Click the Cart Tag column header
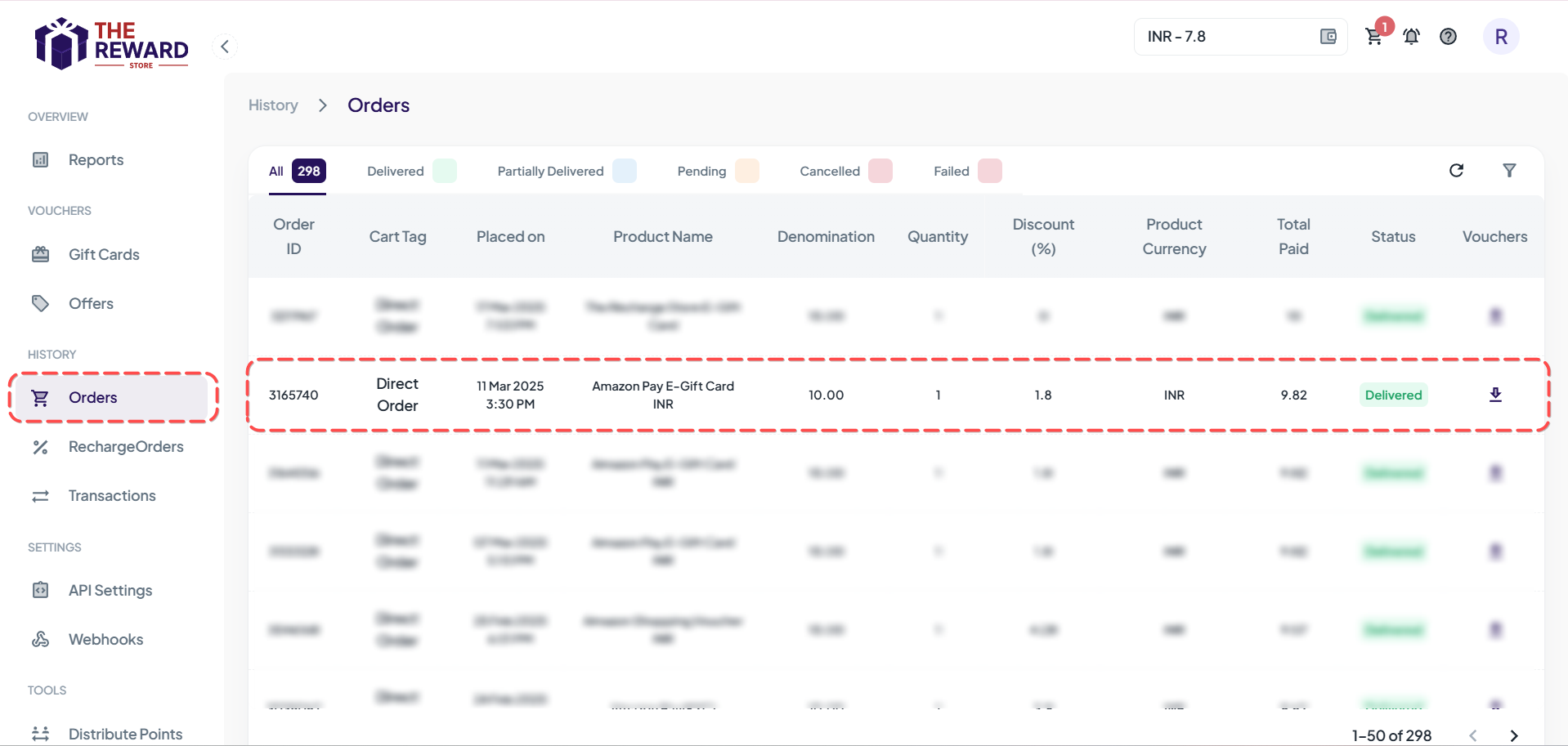The height and width of the screenshot is (746, 1568). click(397, 236)
